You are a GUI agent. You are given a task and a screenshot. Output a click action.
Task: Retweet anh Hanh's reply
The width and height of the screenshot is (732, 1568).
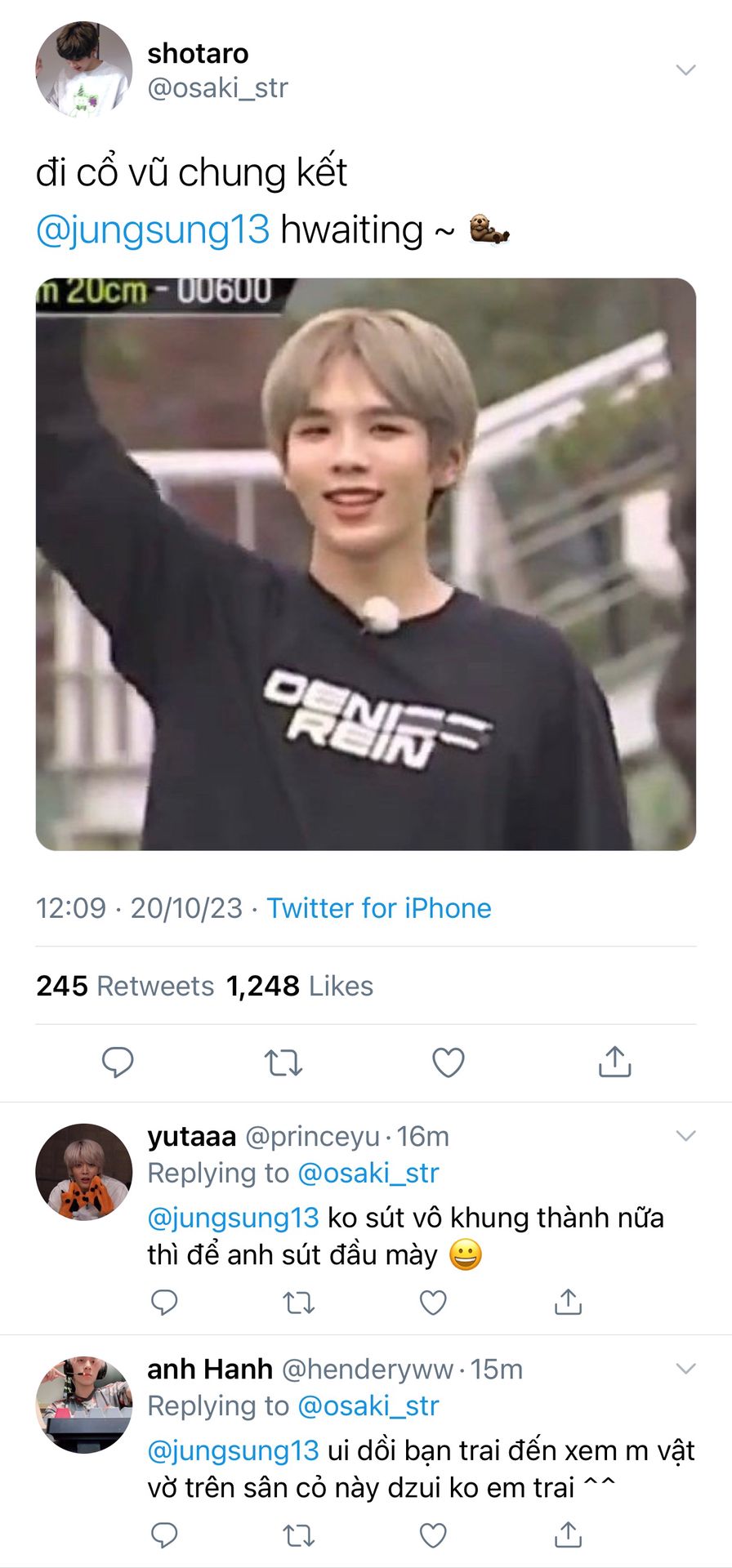point(298,1535)
